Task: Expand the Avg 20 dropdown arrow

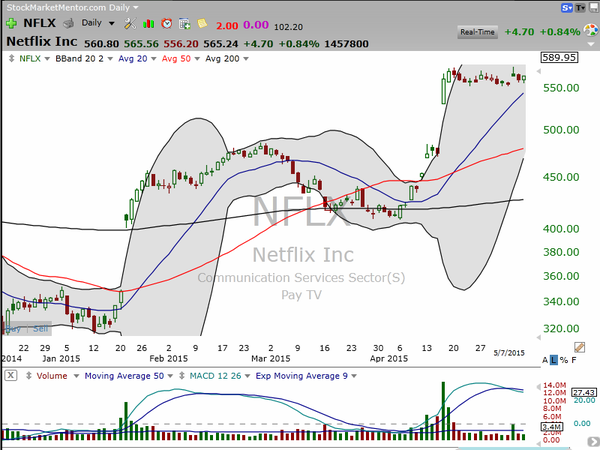Action: (x=154, y=59)
